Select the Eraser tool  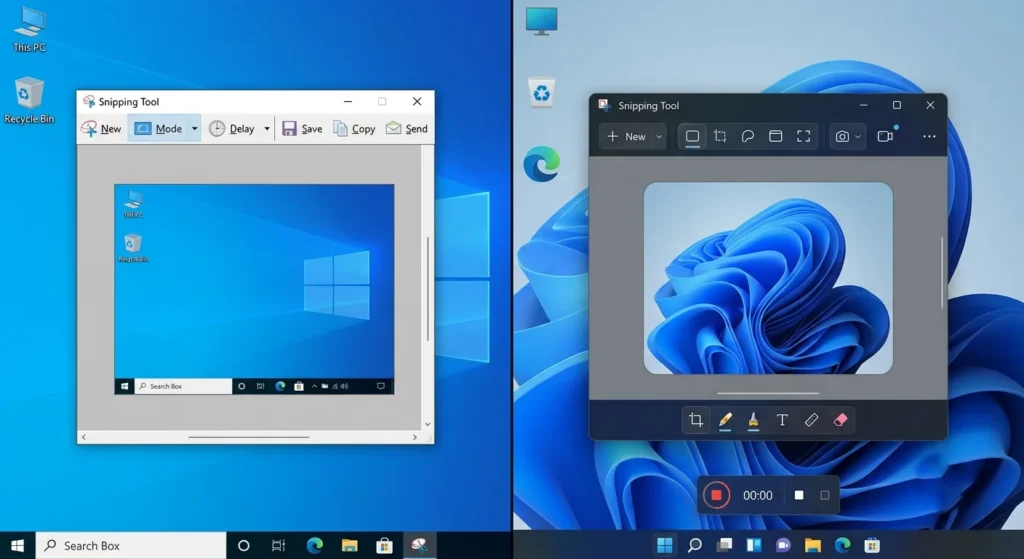coord(840,420)
